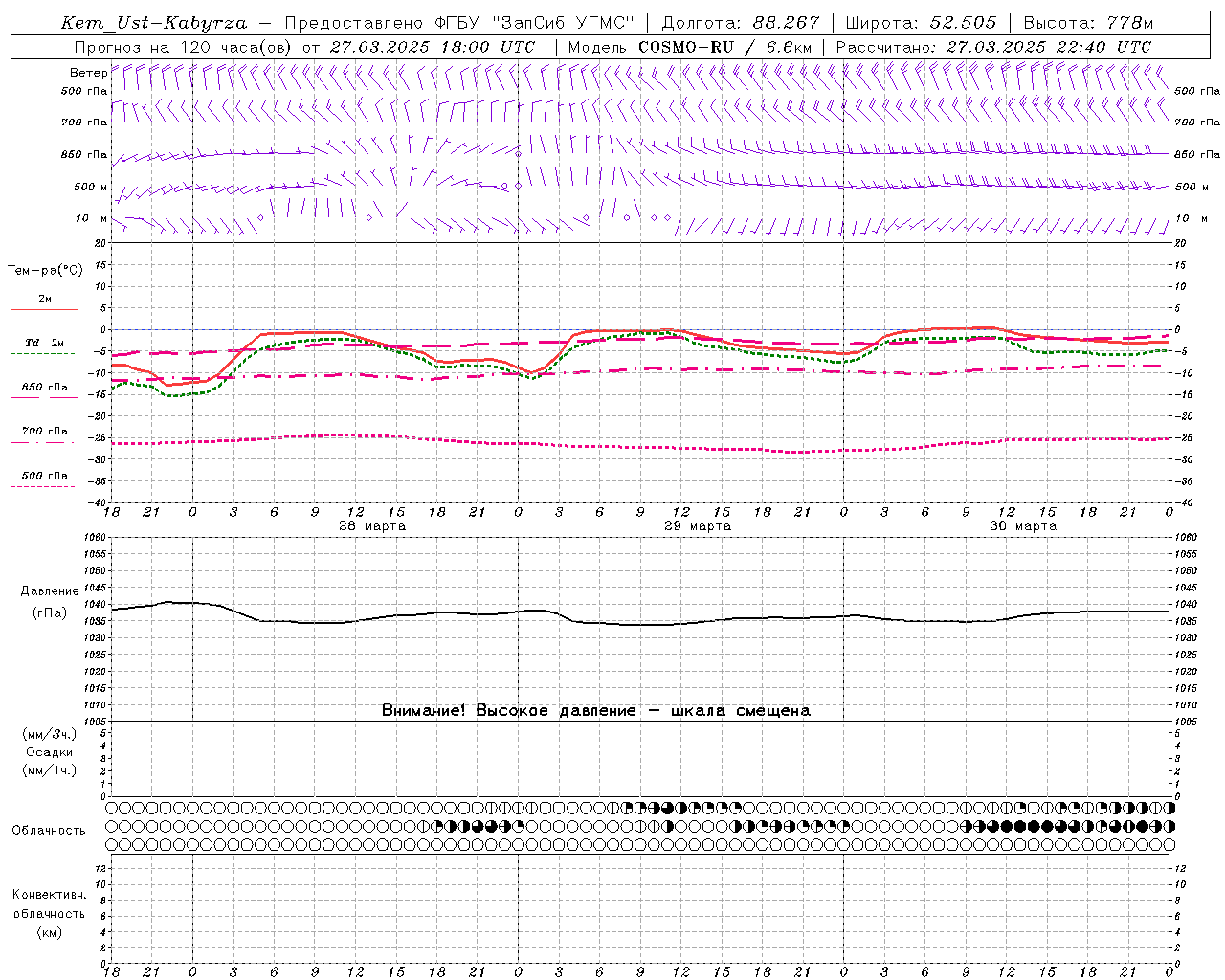Click the Широта: 52.505 value
This screenshot has width=1225, height=980.
[921, 23]
